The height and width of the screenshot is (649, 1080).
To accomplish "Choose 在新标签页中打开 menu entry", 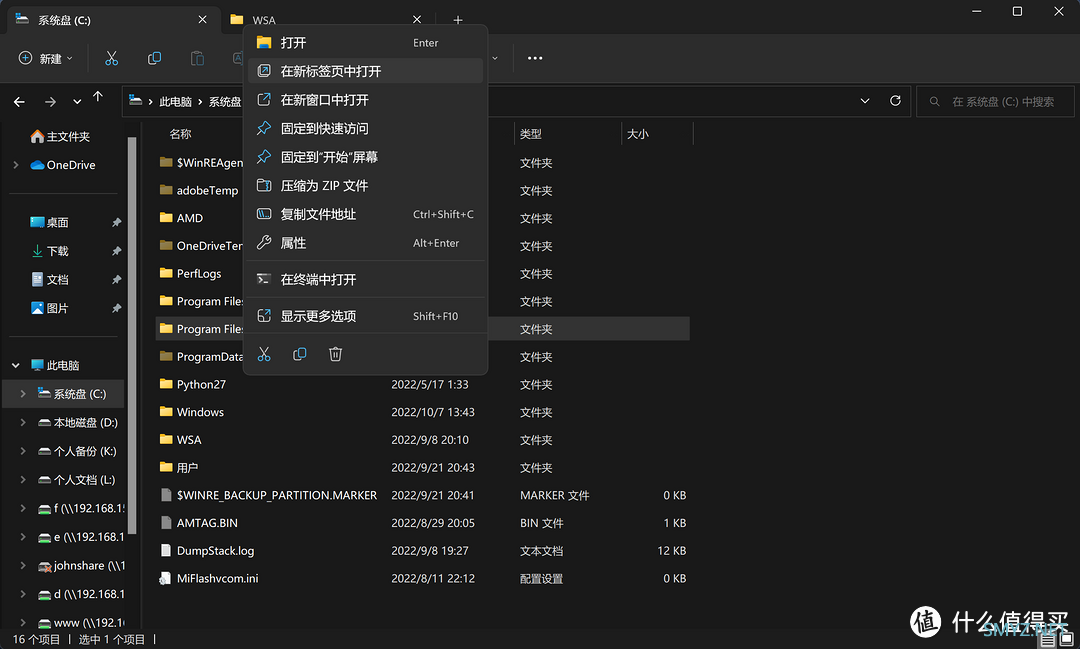I will tap(365, 71).
